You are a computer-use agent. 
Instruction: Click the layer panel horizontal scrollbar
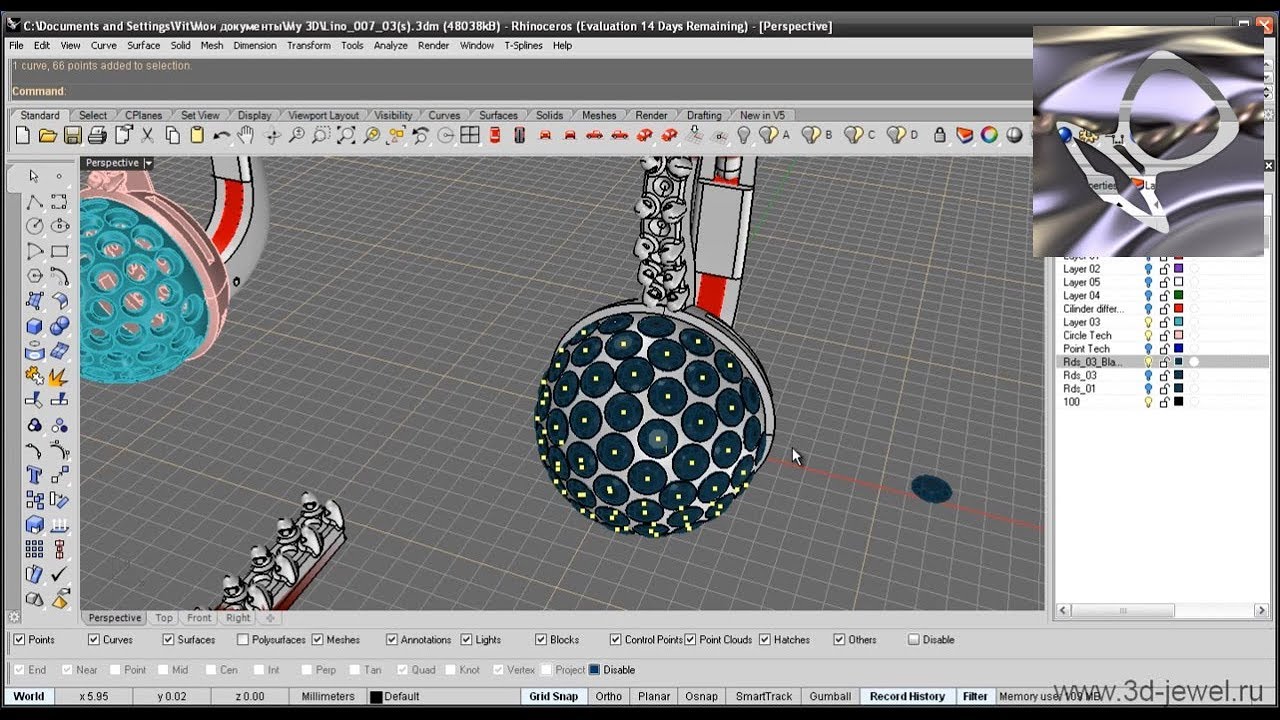[1164, 610]
